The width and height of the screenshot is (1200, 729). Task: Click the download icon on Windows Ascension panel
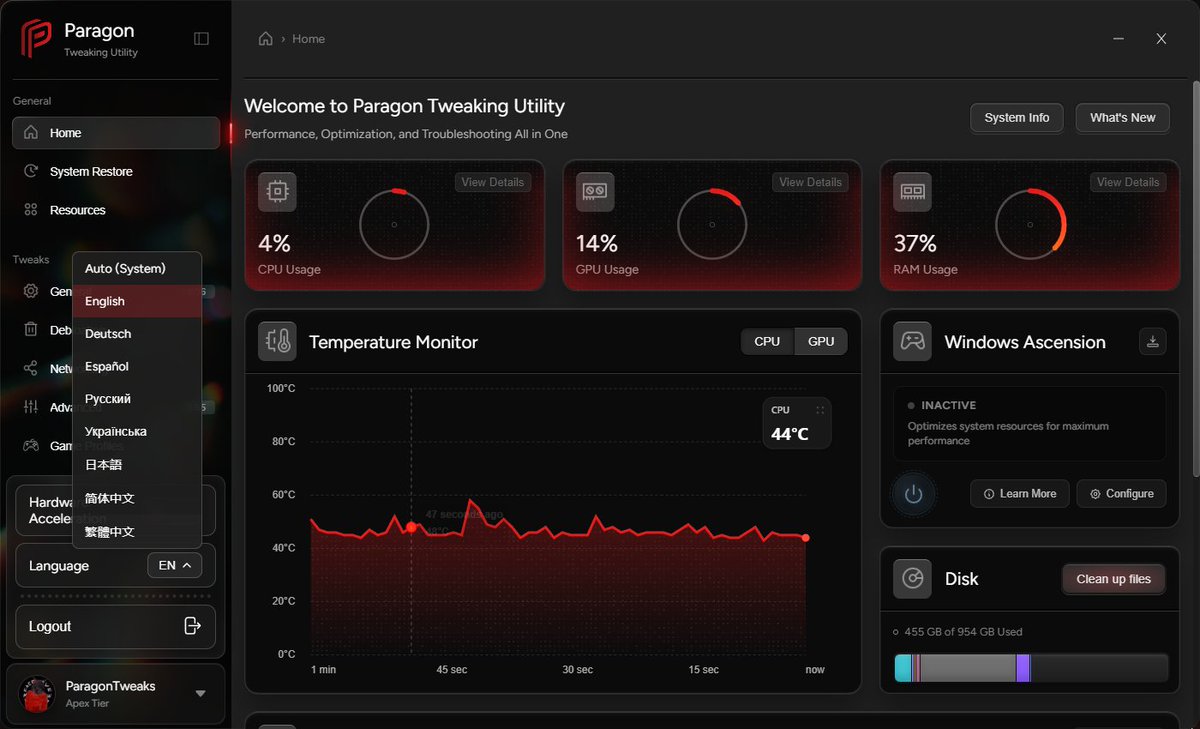point(1152,341)
